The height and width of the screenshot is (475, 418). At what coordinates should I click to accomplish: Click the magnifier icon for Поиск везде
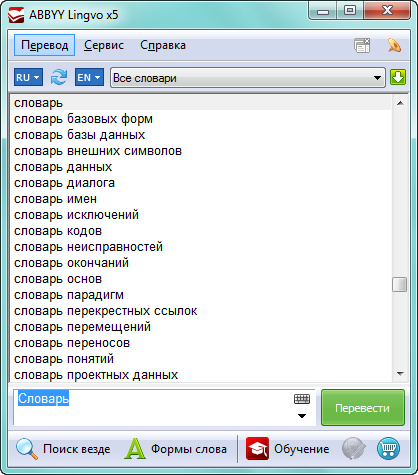(x=26, y=449)
